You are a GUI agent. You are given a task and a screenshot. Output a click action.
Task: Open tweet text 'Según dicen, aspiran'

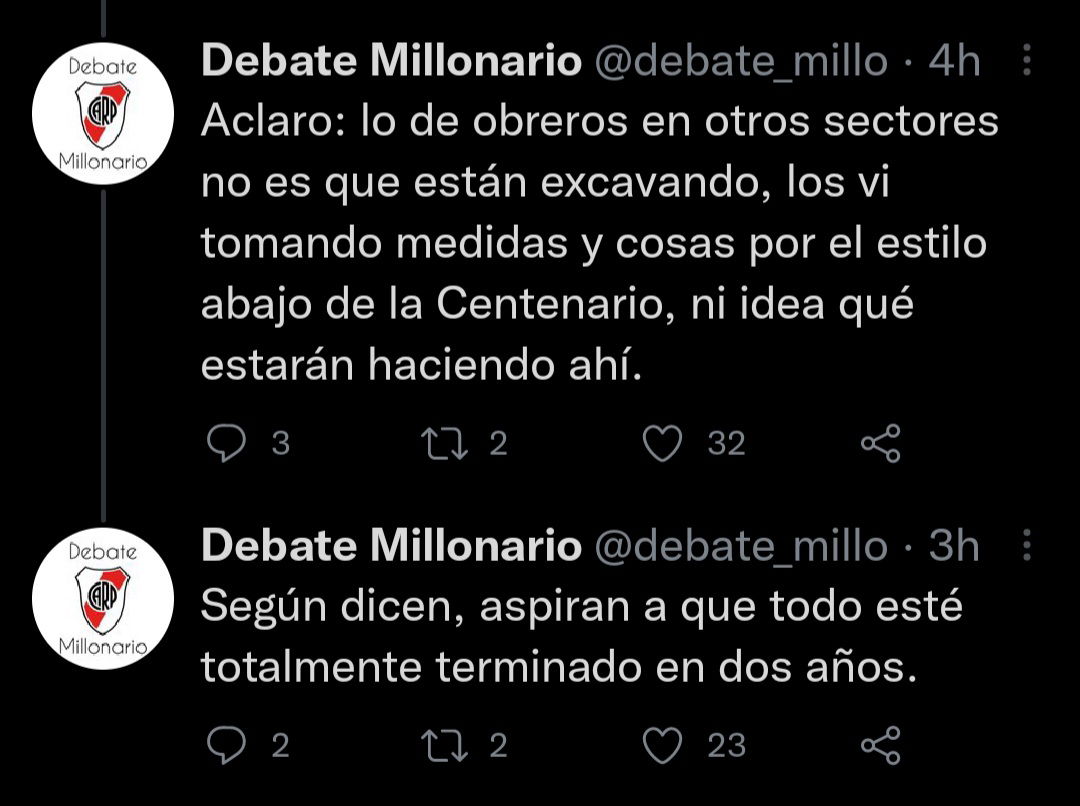[581, 637]
